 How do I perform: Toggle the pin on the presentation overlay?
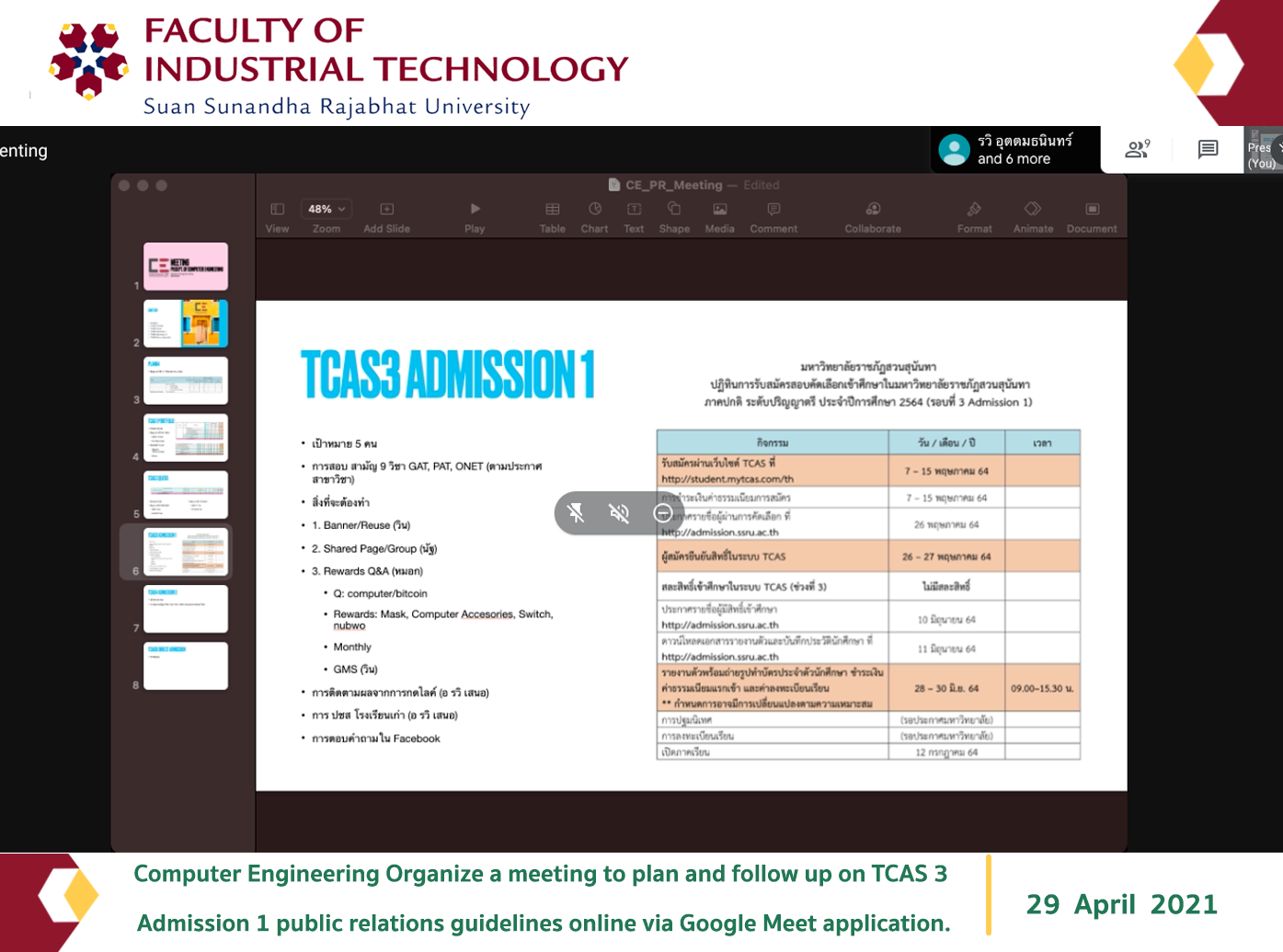[x=576, y=513]
